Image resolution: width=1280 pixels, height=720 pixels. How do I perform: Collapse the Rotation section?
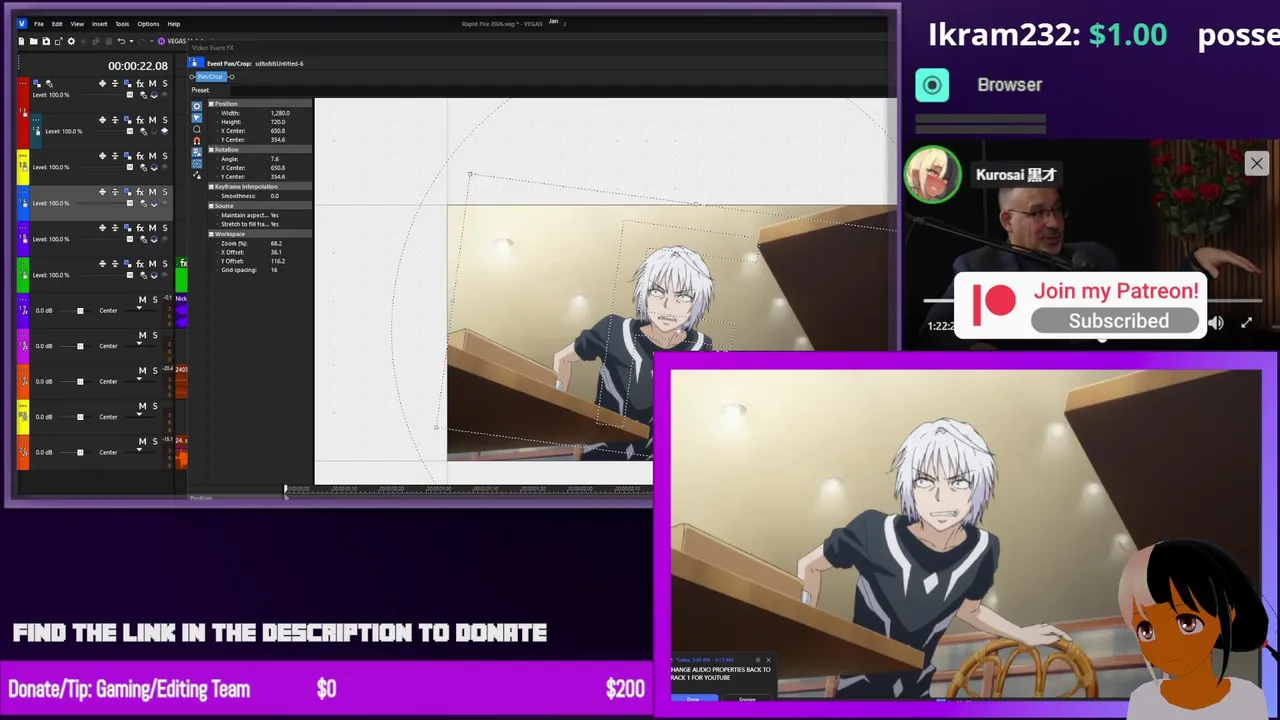click(x=211, y=149)
